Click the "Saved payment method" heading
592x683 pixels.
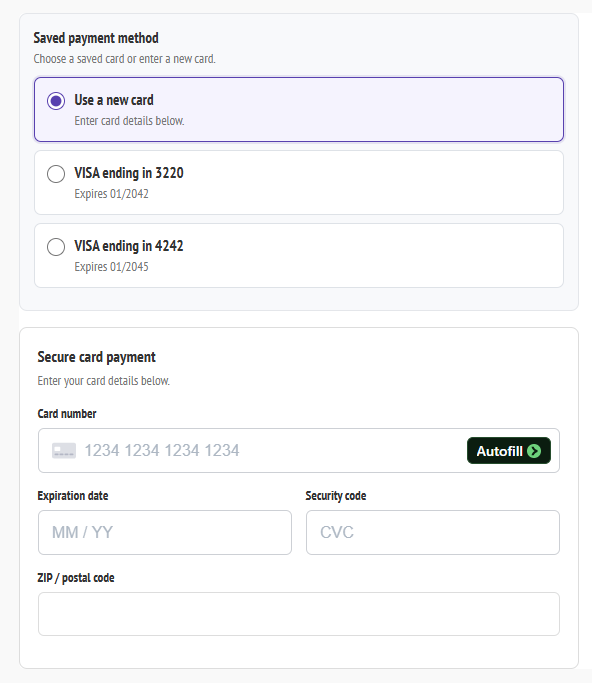pyautogui.click(x=96, y=38)
